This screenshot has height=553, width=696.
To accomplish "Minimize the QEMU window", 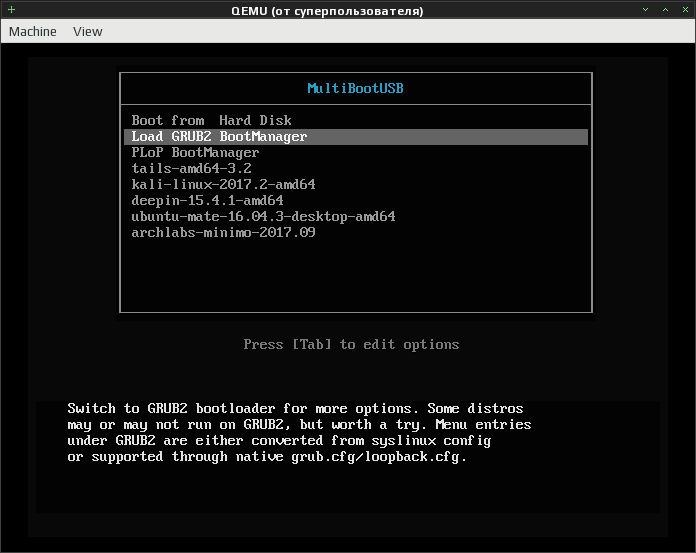I will tap(645, 9).
